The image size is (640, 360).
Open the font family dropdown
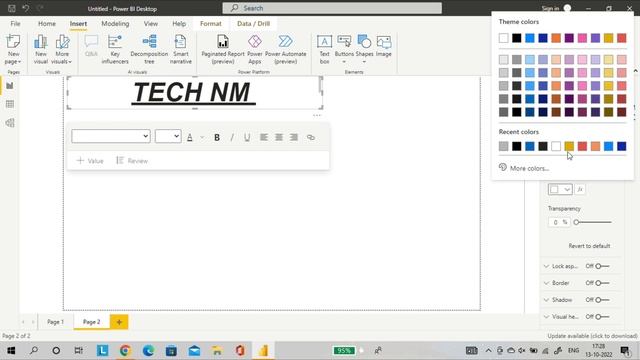(x=111, y=136)
